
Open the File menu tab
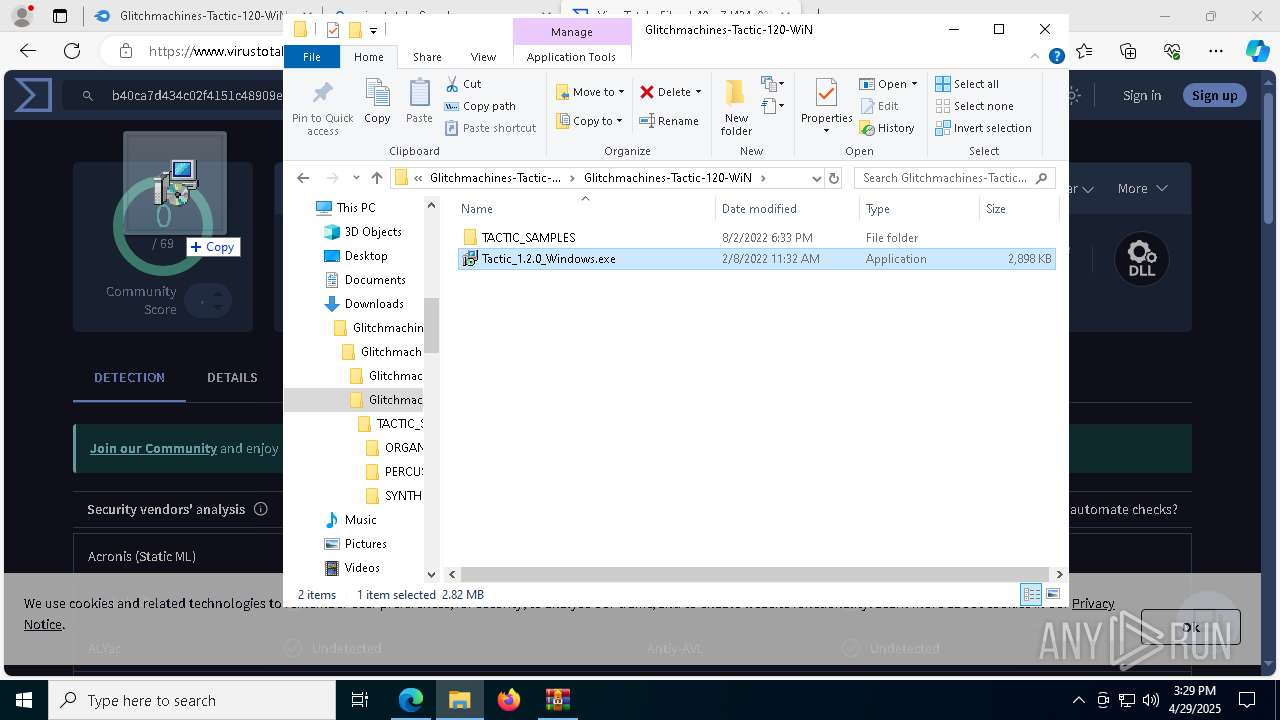tap(312, 57)
